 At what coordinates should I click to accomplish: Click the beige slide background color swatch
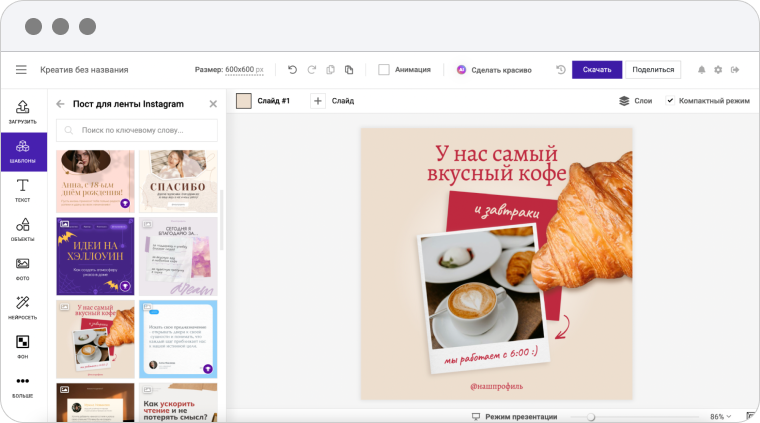pyautogui.click(x=244, y=101)
